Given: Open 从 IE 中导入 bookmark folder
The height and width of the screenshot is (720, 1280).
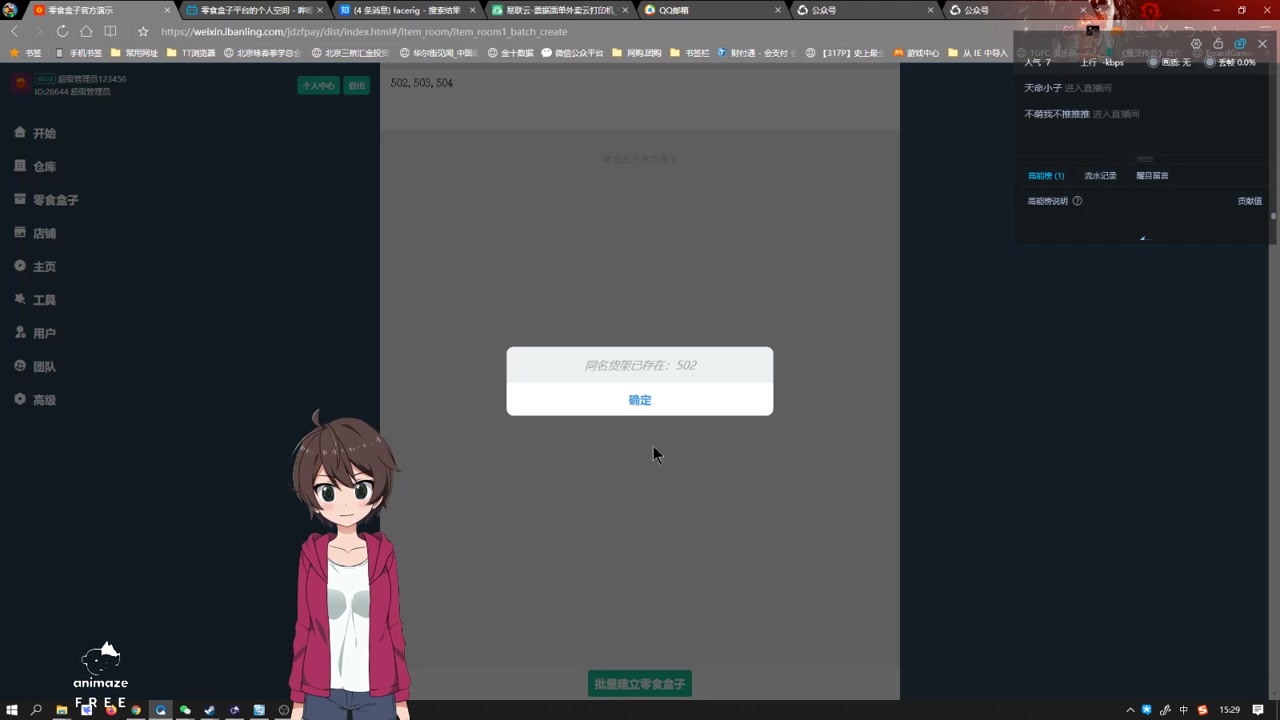Looking at the screenshot, I should pos(978,53).
